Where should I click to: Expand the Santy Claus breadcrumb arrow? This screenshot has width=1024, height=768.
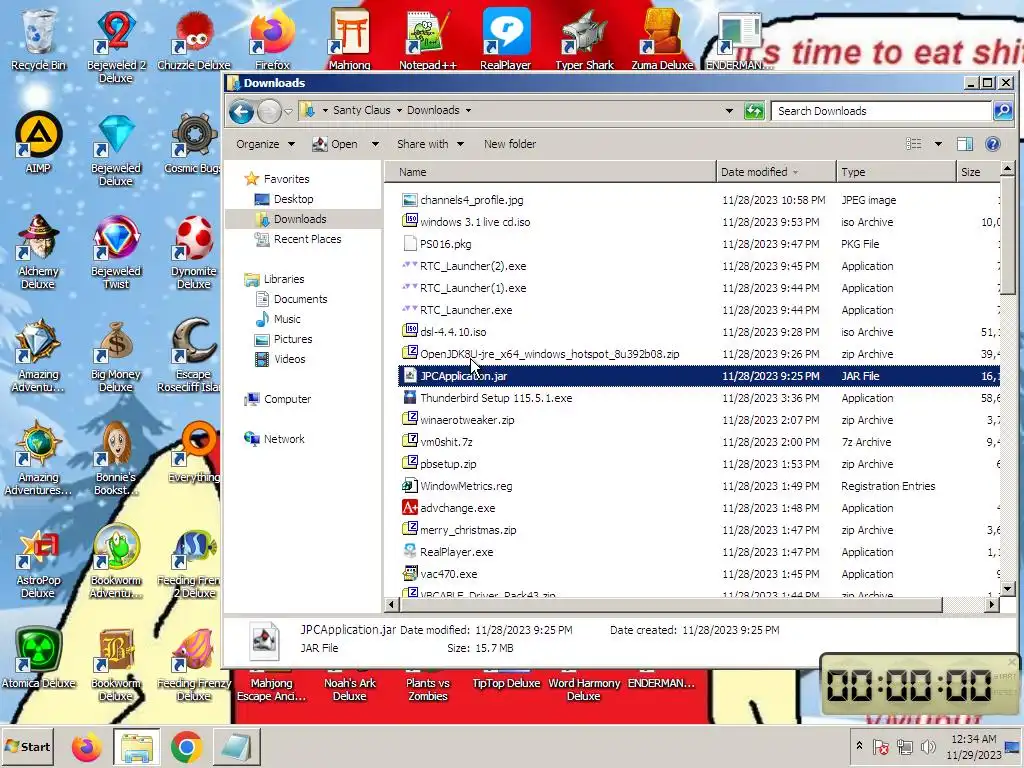pyautogui.click(x=399, y=110)
